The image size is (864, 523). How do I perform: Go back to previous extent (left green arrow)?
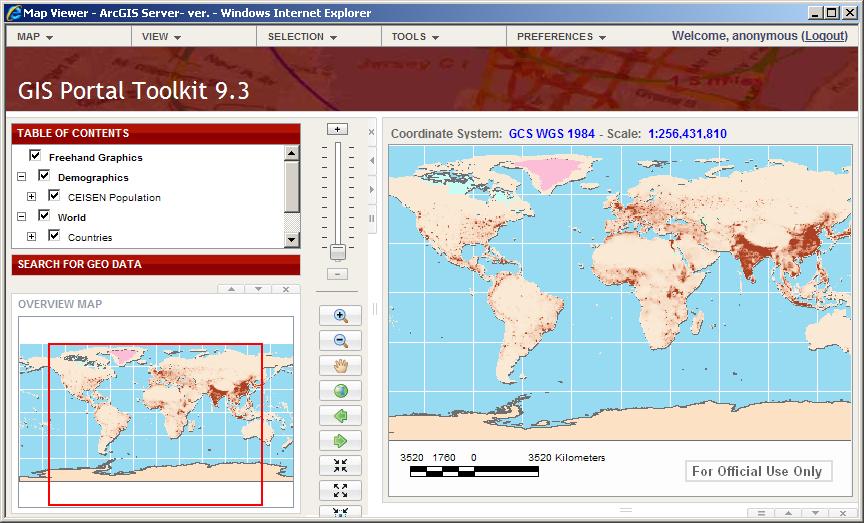click(341, 416)
